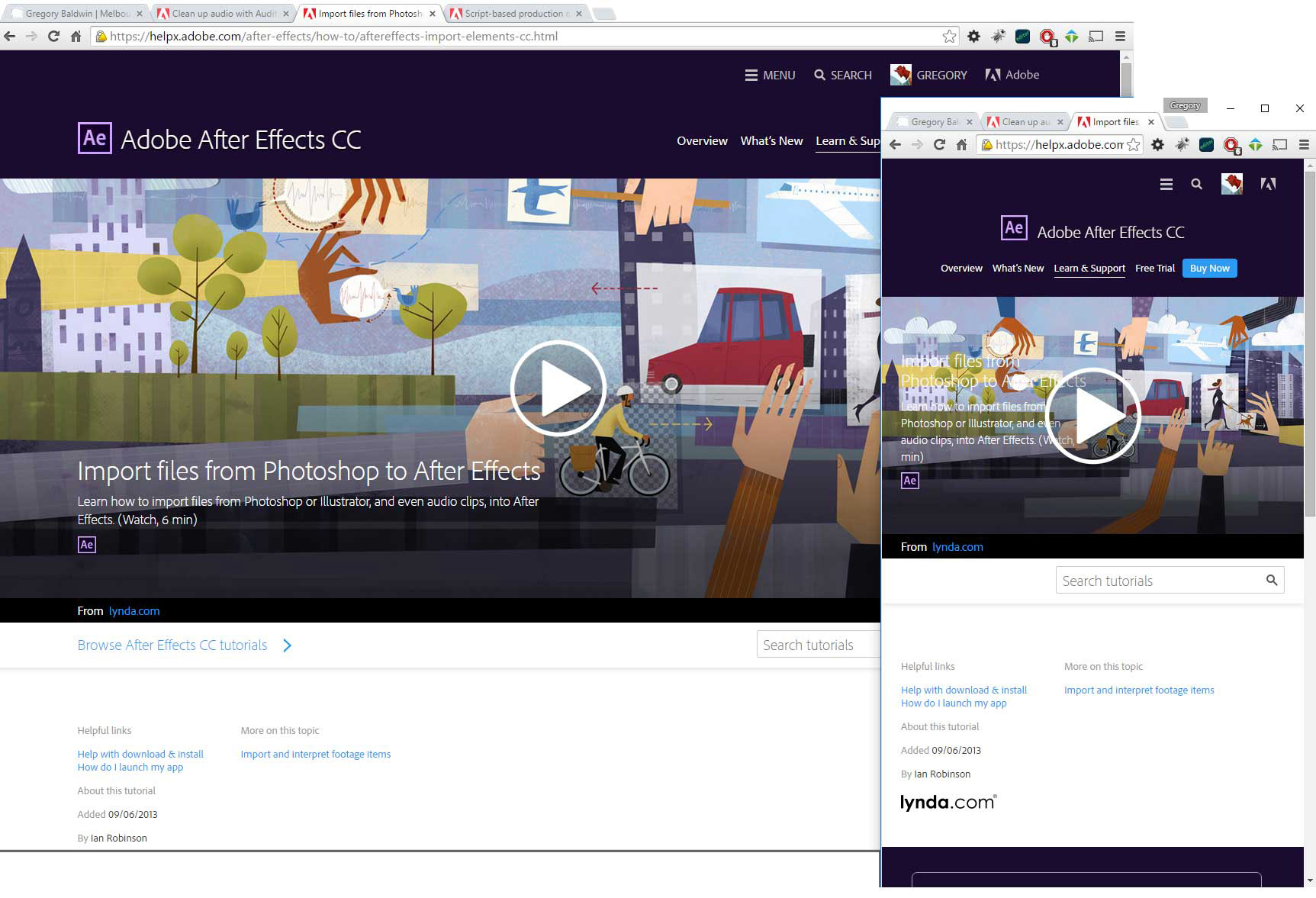Click small Ae badge under large video description
The image size is (1316, 898).
coord(87,544)
